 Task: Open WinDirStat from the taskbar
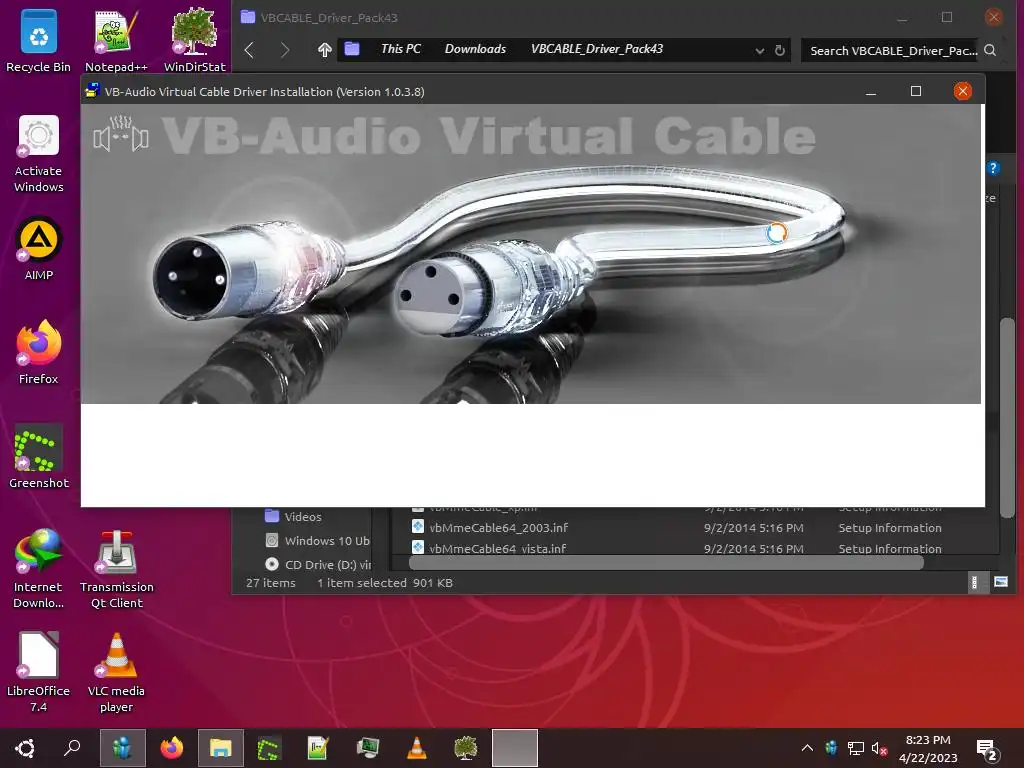[466, 748]
